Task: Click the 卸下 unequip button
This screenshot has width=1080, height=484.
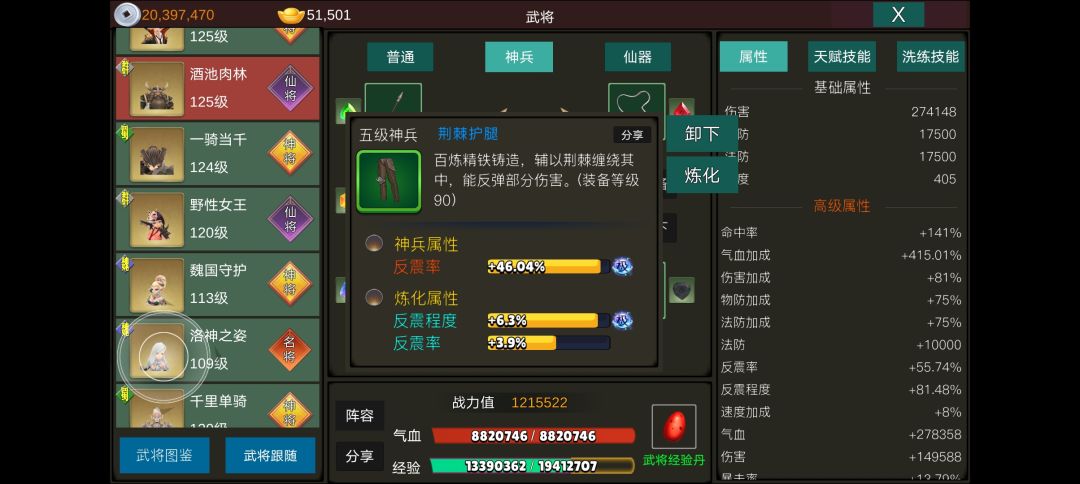Action: (x=701, y=134)
